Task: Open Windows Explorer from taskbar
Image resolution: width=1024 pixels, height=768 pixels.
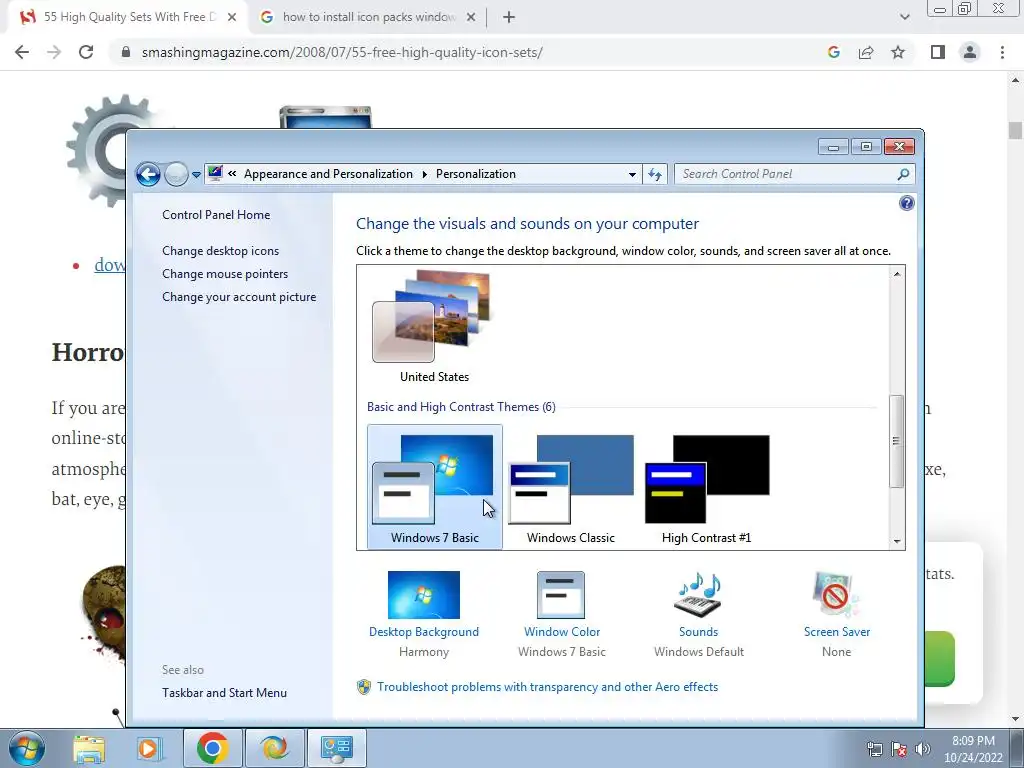Action: 89,748
